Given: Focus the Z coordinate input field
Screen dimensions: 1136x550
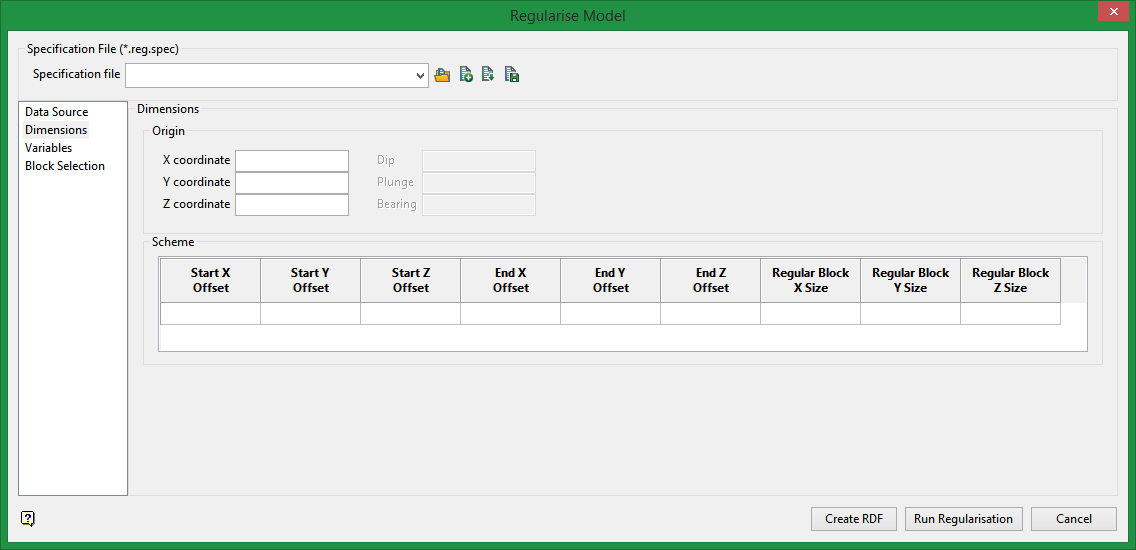Looking at the screenshot, I should [292, 204].
